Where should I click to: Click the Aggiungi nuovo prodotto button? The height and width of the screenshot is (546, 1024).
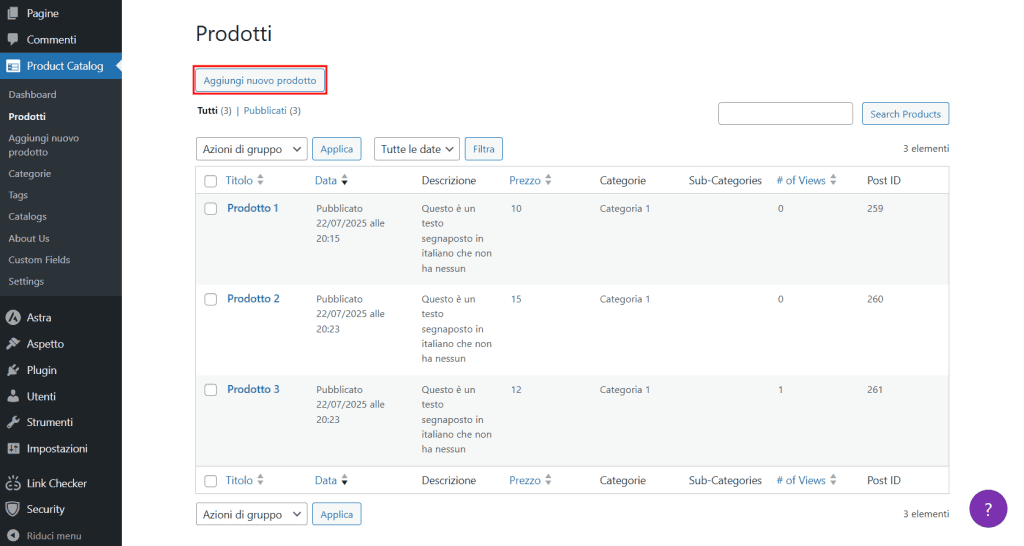click(260, 80)
